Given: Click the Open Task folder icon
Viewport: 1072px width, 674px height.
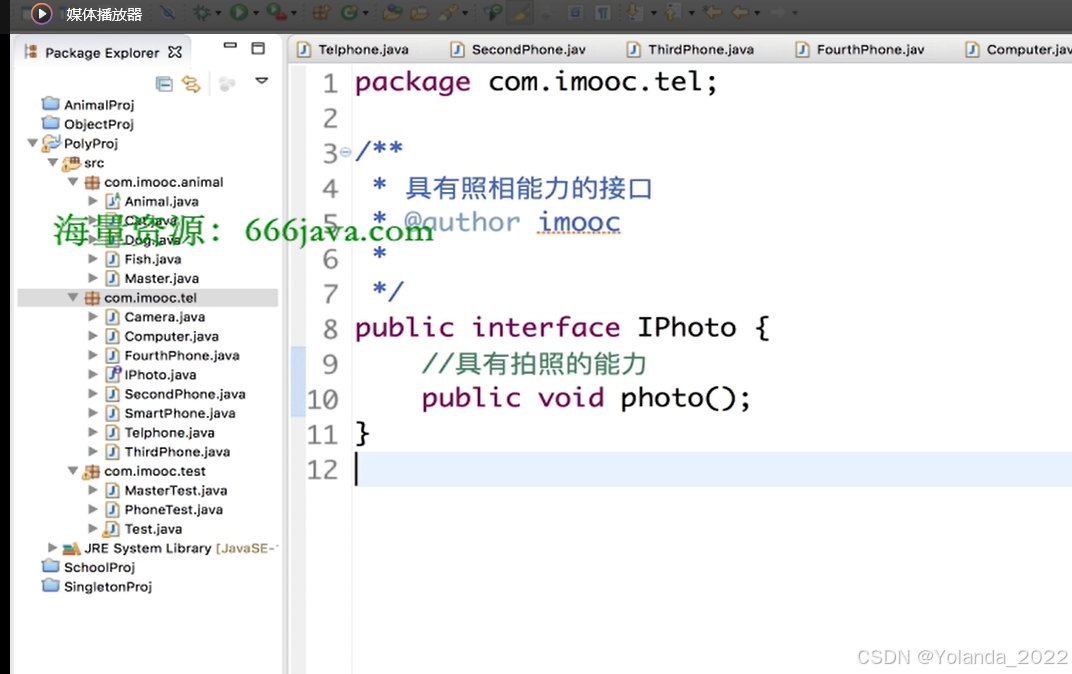Looking at the screenshot, I should coord(419,12).
